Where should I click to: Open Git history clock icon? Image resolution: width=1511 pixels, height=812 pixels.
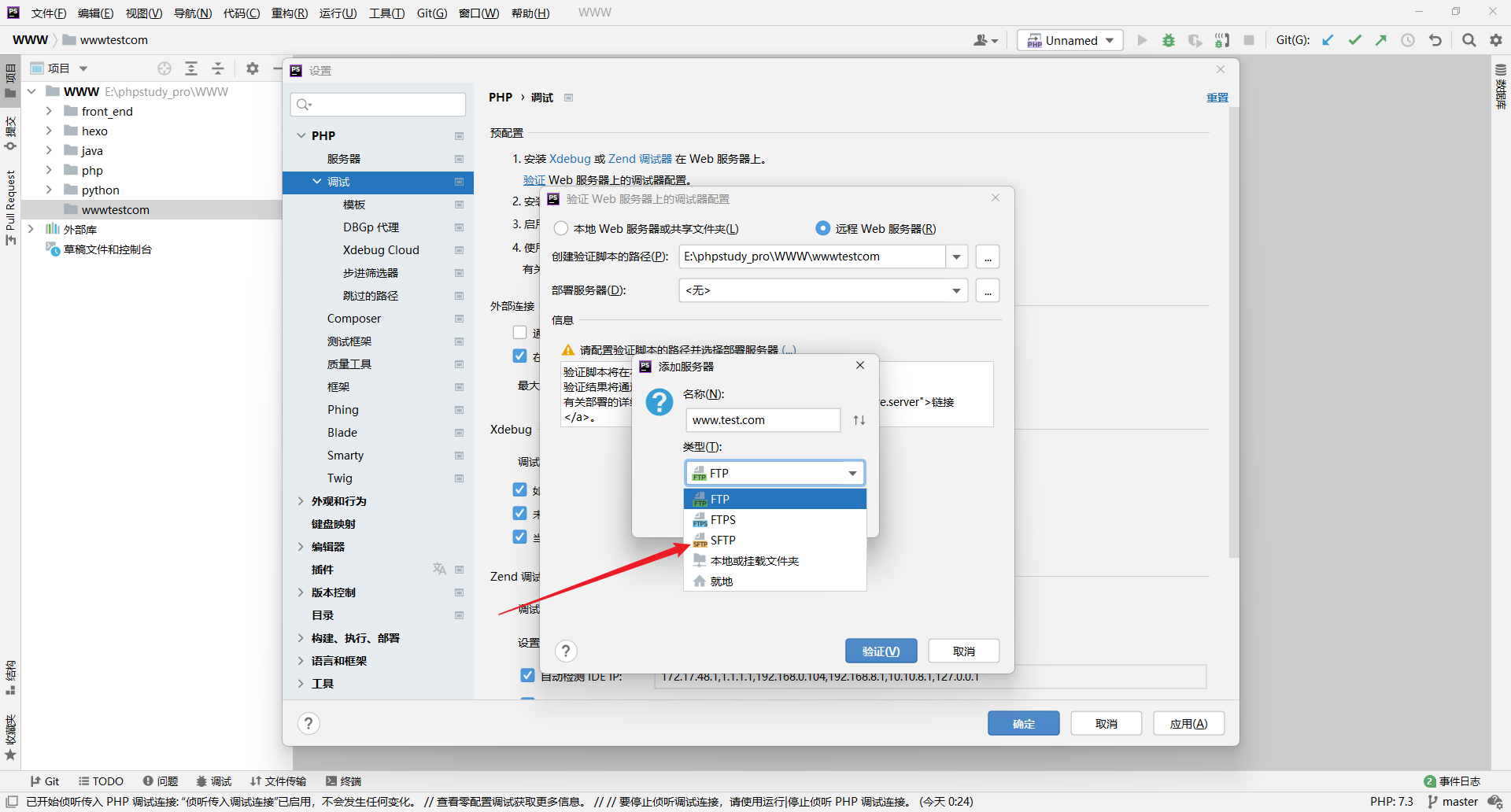point(1408,40)
